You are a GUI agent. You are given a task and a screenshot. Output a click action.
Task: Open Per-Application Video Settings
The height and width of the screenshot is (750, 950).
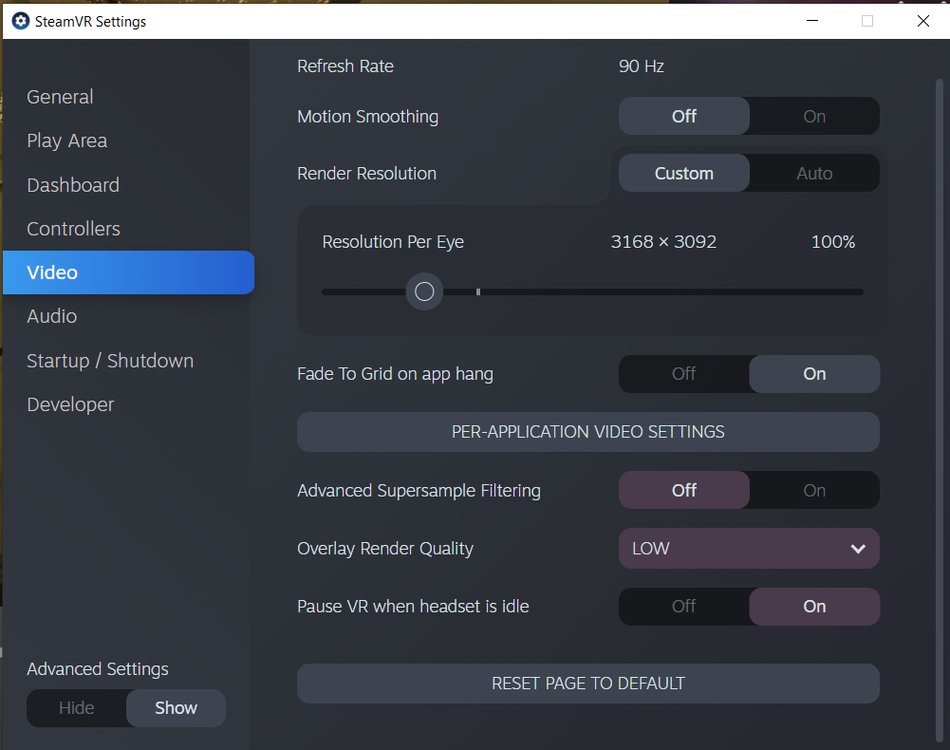tap(588, 431)
